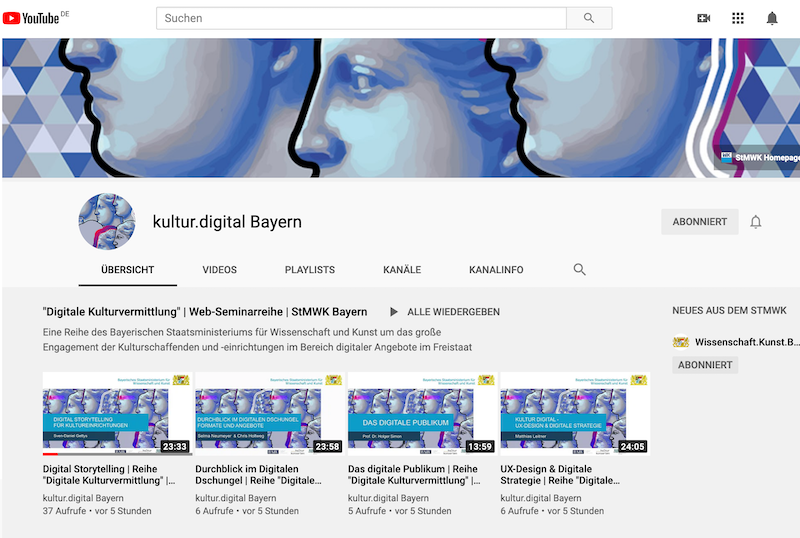Open Das digitale Publikum video thumbnail
The image size is (800, 538).
click(422, 413)
